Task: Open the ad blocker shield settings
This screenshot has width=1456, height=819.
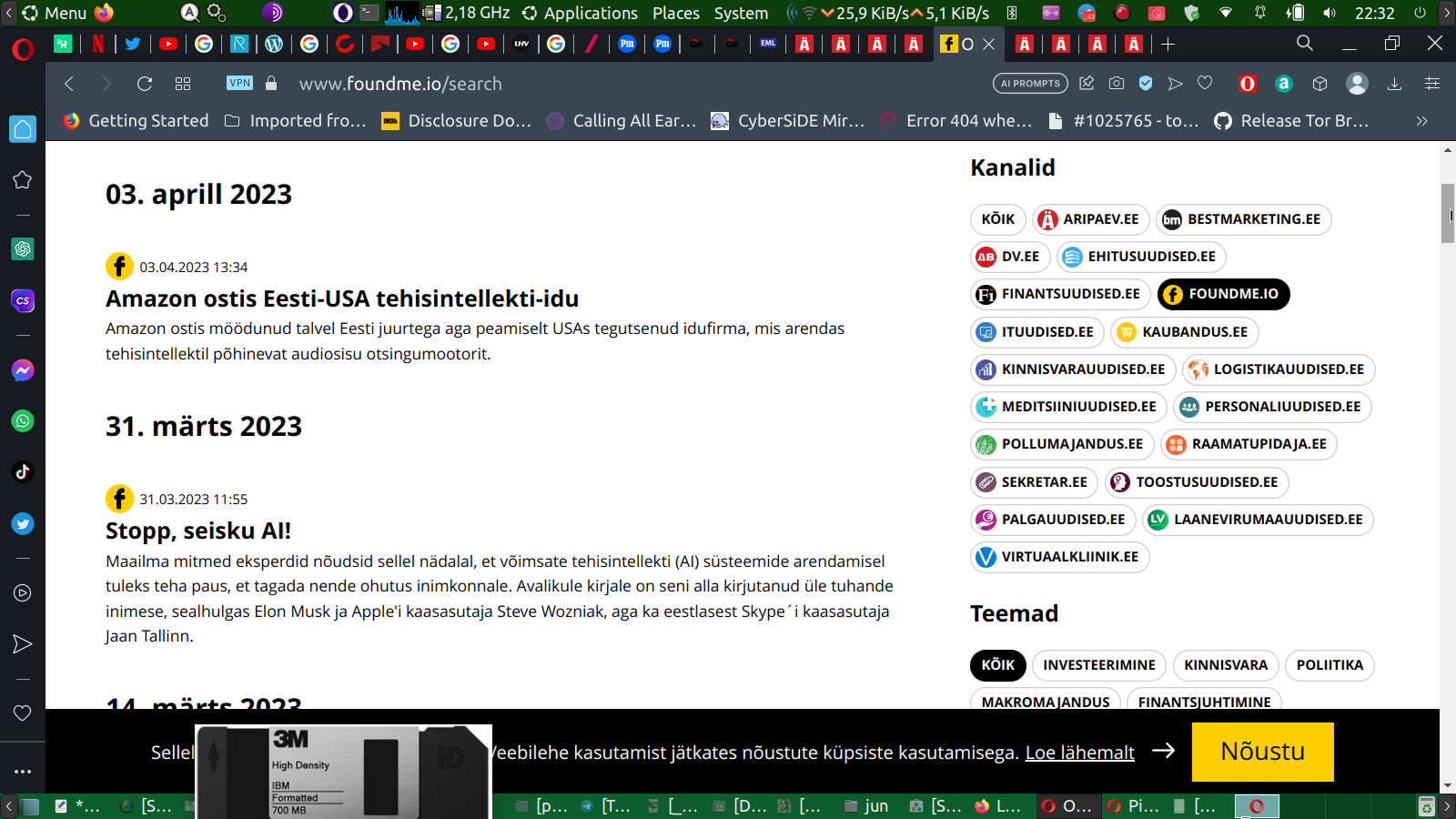Action: (1146, 84)
